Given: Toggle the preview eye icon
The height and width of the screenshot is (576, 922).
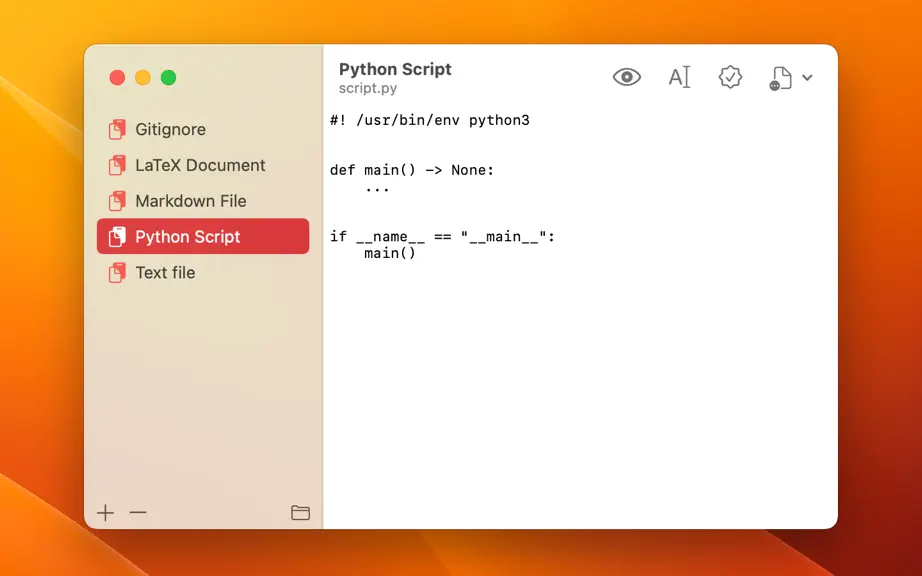Looking at the screenshot, I should point(626,77).
